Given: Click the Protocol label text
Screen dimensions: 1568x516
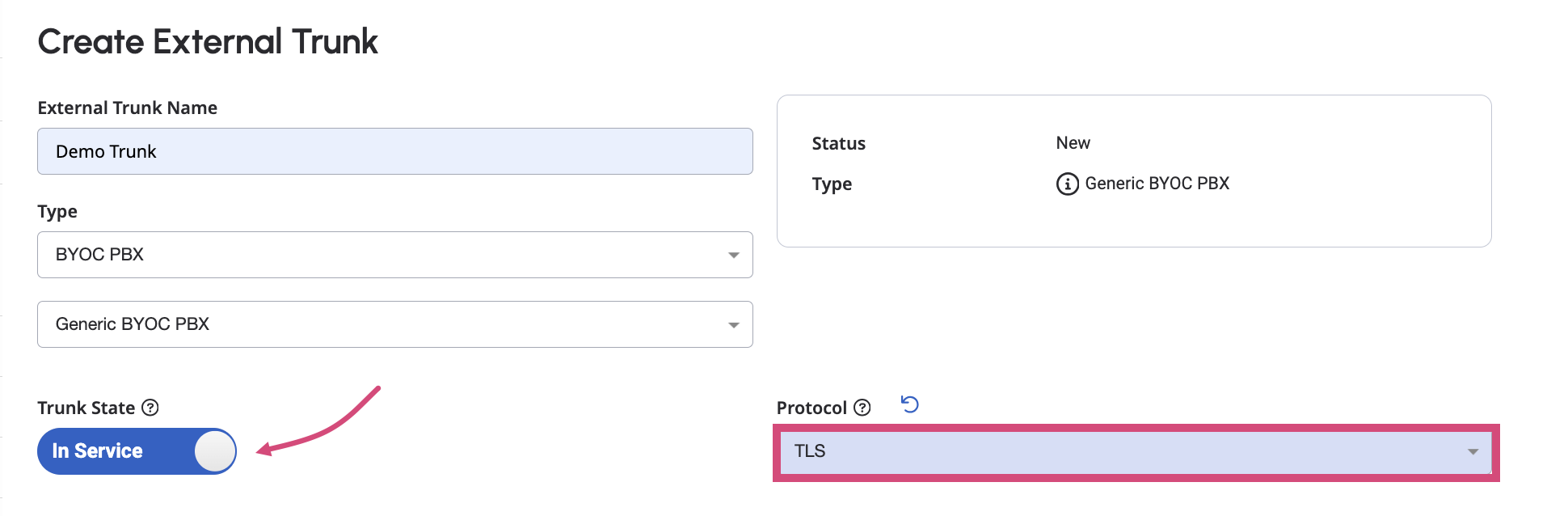Looking at the screenshot, I should [x=811, y=408].
